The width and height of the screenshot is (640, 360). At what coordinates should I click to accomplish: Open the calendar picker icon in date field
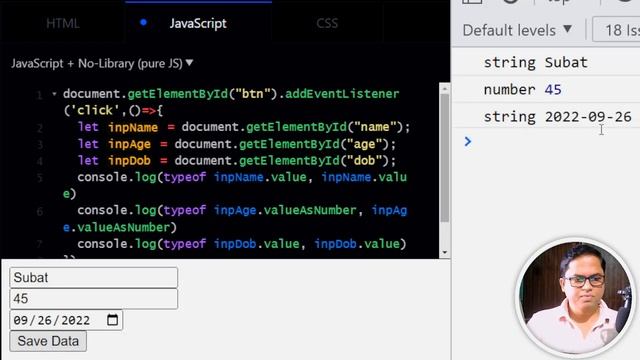112,320
